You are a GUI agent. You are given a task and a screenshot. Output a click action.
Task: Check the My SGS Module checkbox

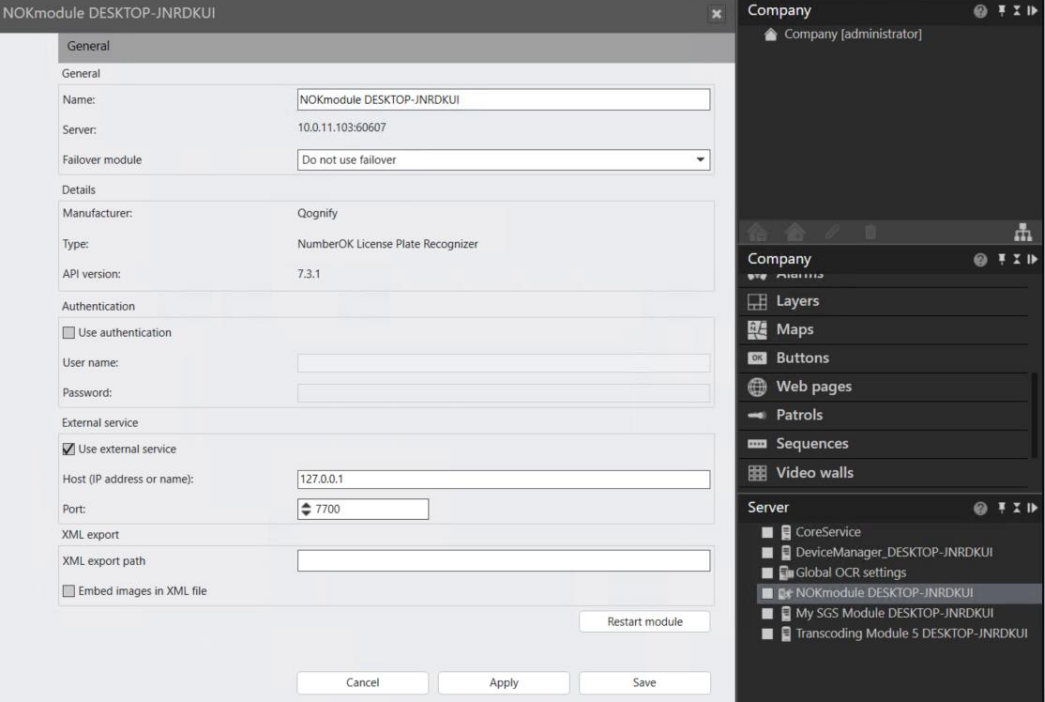tap(767, 613)
